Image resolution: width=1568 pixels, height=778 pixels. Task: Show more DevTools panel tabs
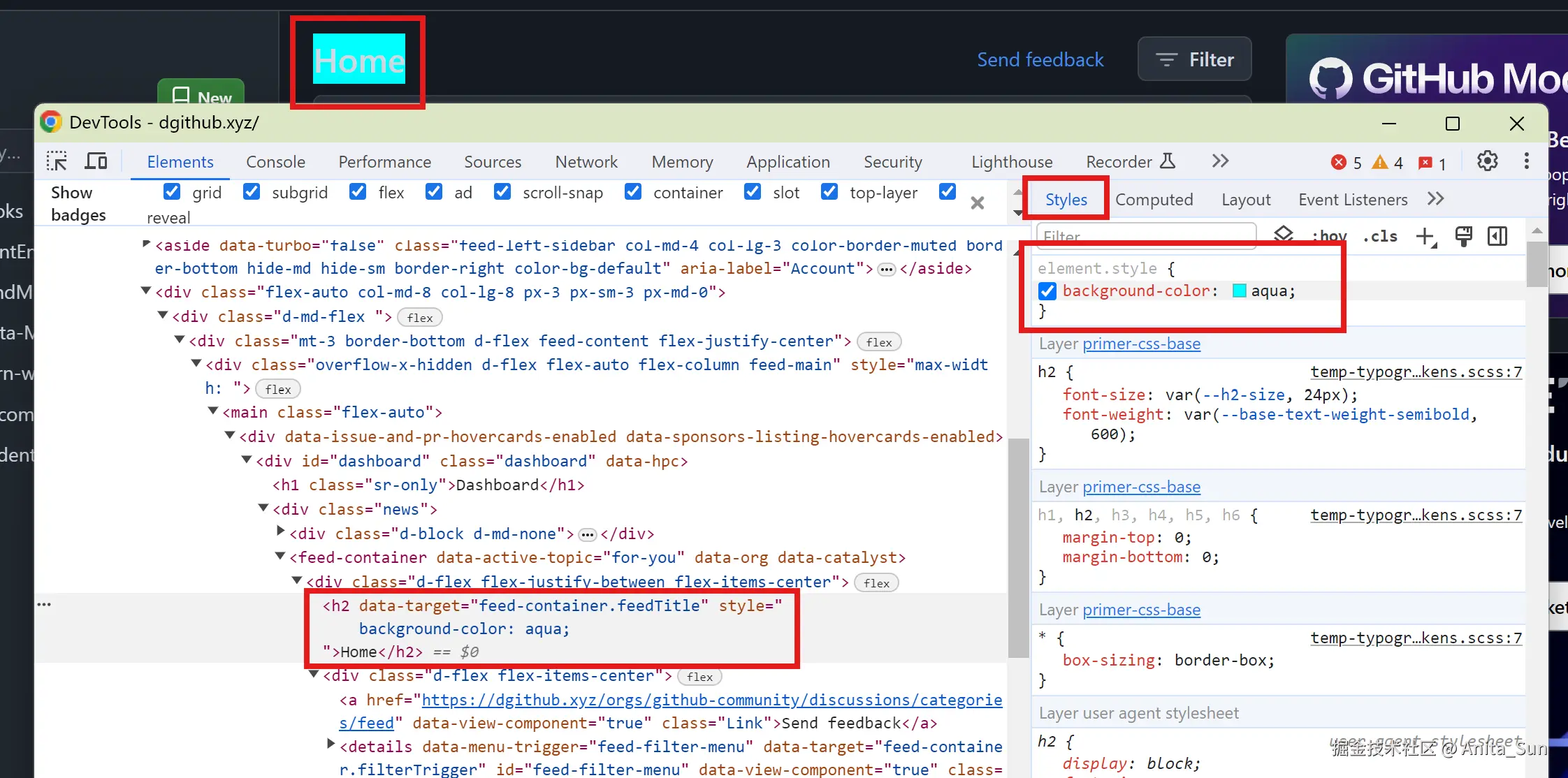(1220, 161)
